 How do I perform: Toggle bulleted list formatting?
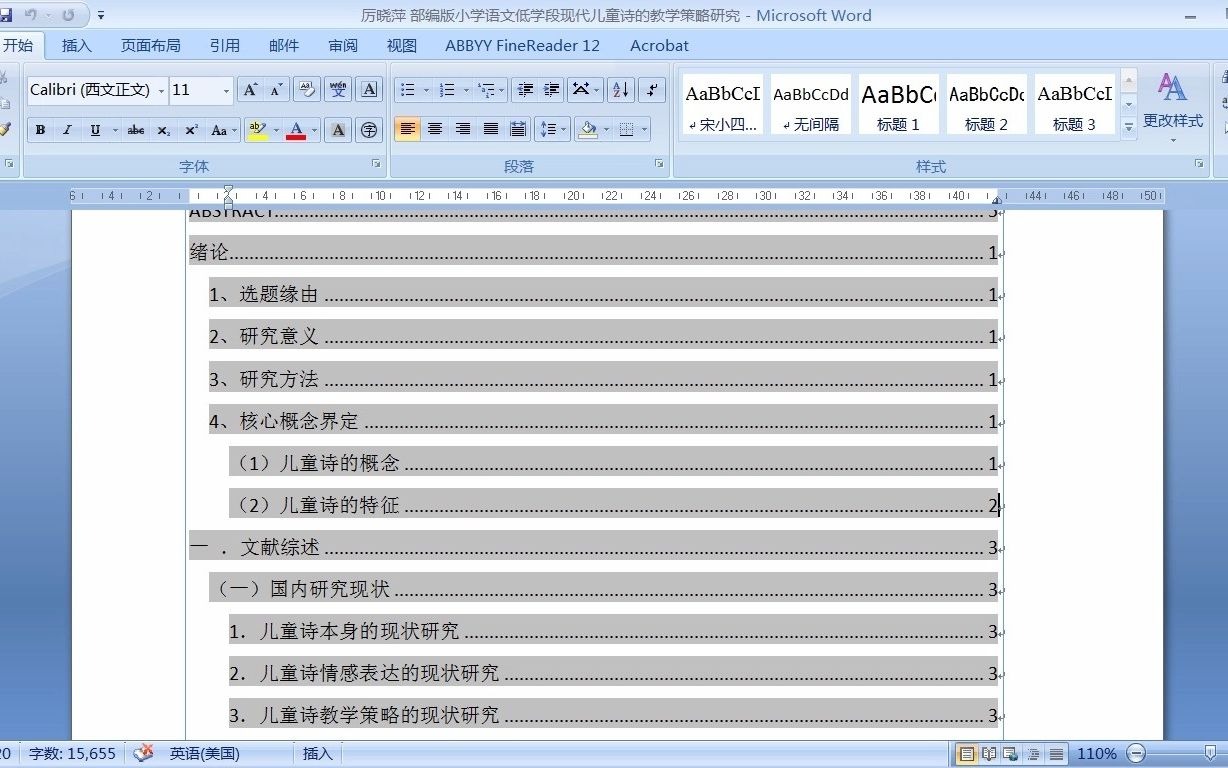[408, 89]
